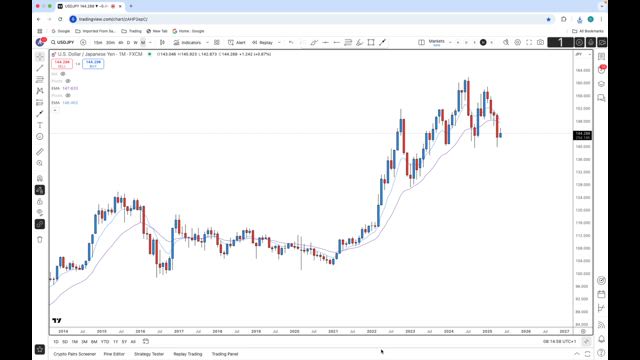
Task: Open the Fibonacci retracement tools
Action: pyautogui.click(x=40, y=80)
